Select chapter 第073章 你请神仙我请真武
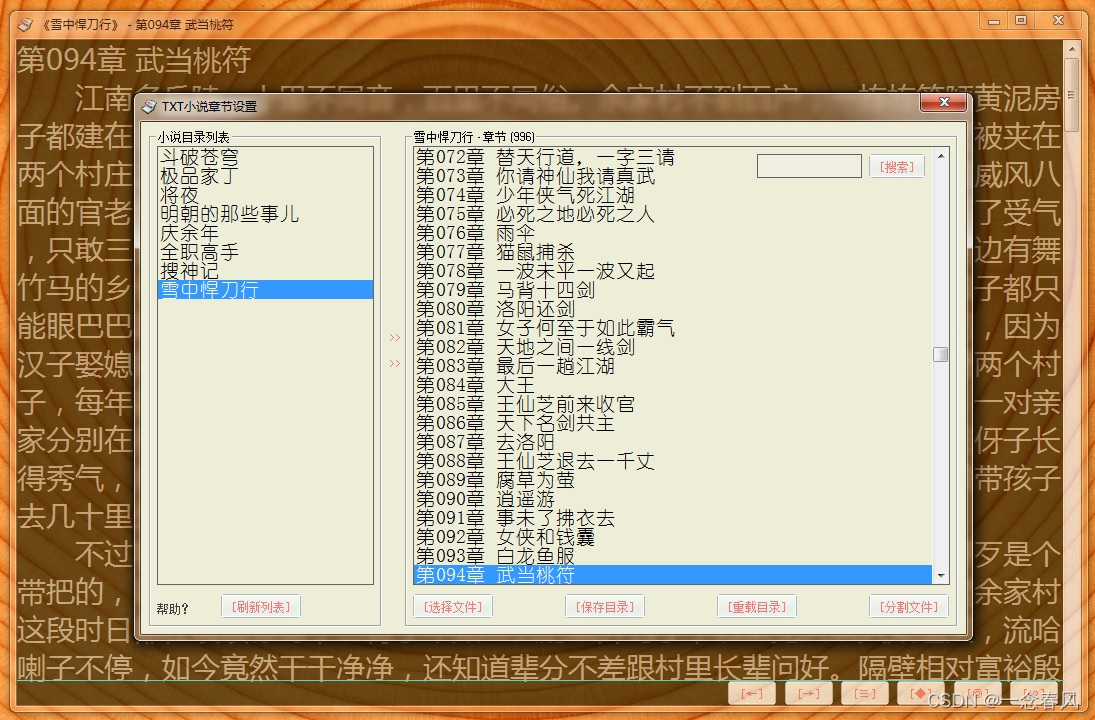The image size is (1095, 720). (x=673, y=176)
